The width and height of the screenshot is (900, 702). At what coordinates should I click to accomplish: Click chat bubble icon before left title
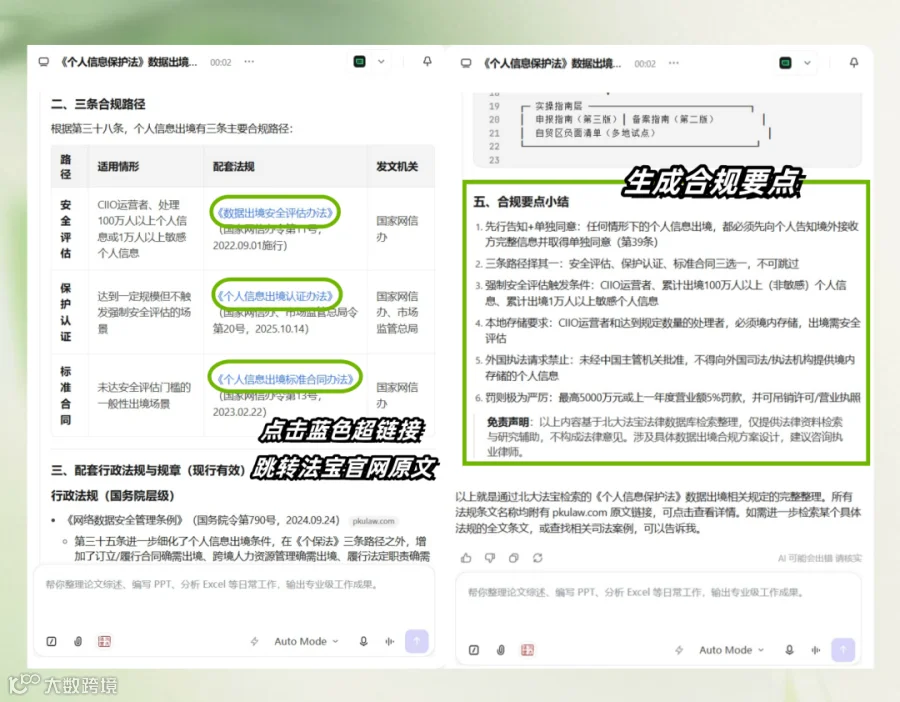click(x=44, y=62)
